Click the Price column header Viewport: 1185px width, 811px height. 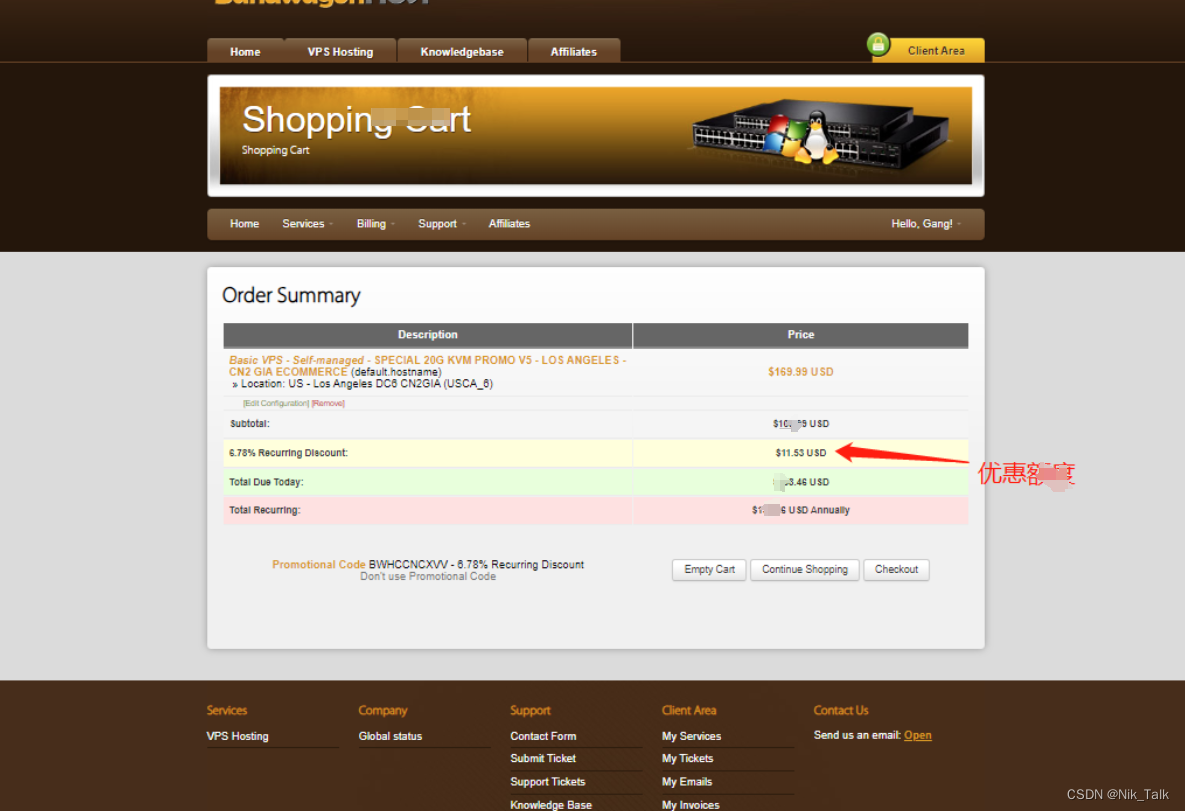[800, 335]
